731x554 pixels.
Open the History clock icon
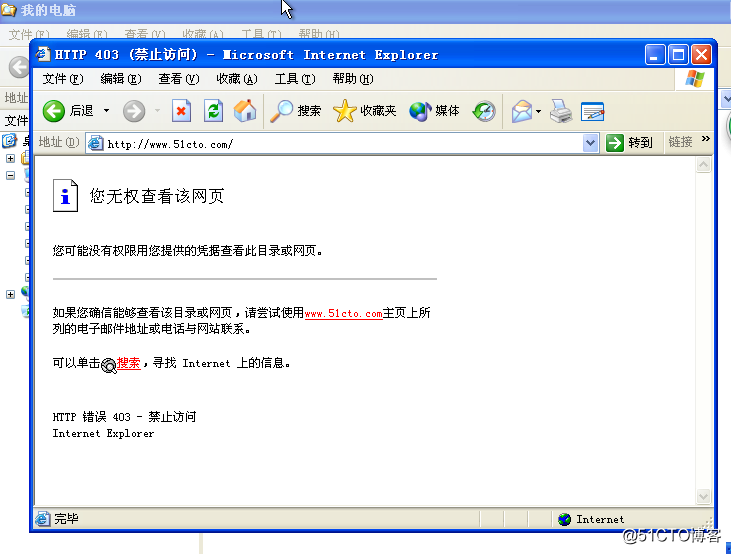[484, 111]
